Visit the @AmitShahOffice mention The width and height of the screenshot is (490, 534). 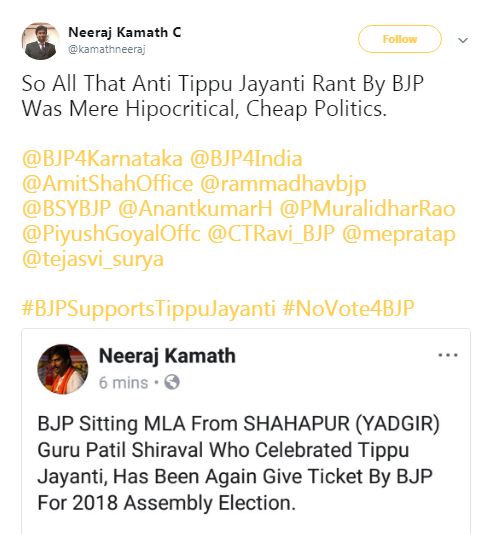click(x=107, y=184)
